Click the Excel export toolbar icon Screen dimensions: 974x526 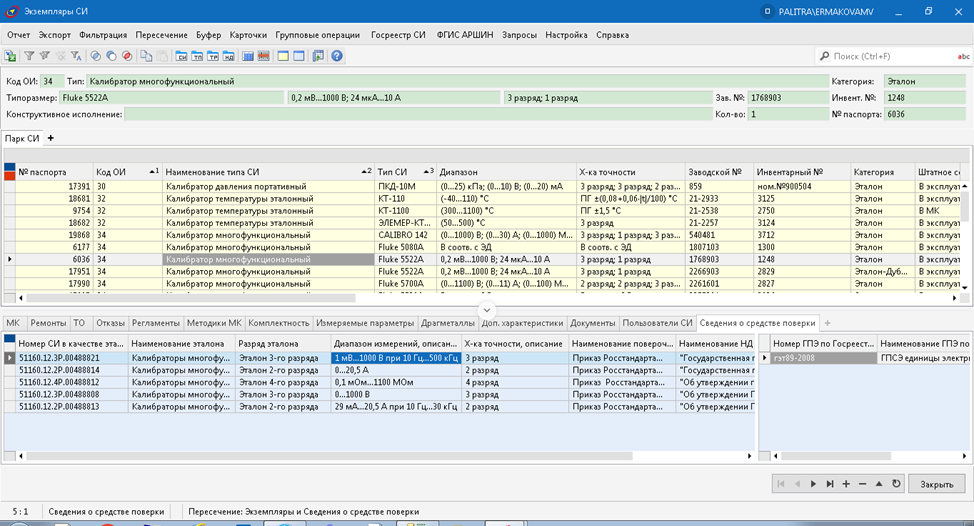tap(11, 56)
